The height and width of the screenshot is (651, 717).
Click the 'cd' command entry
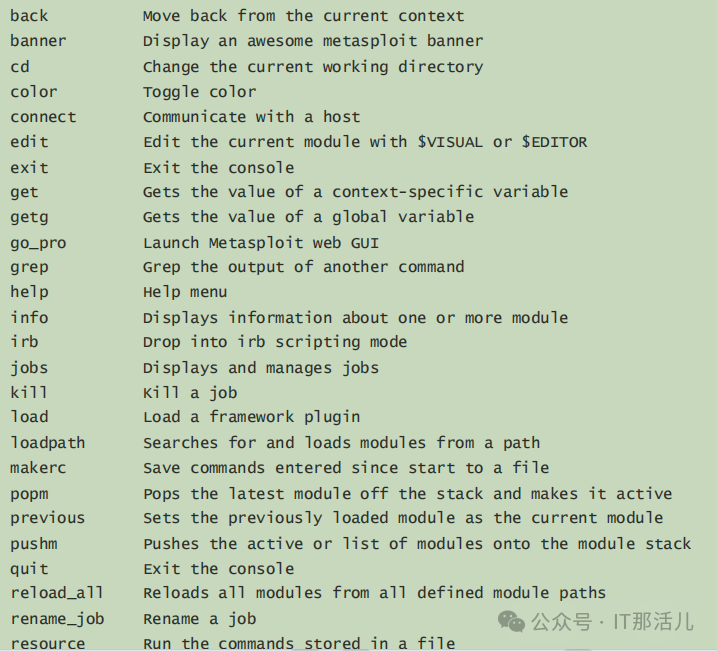pos(20,67)
